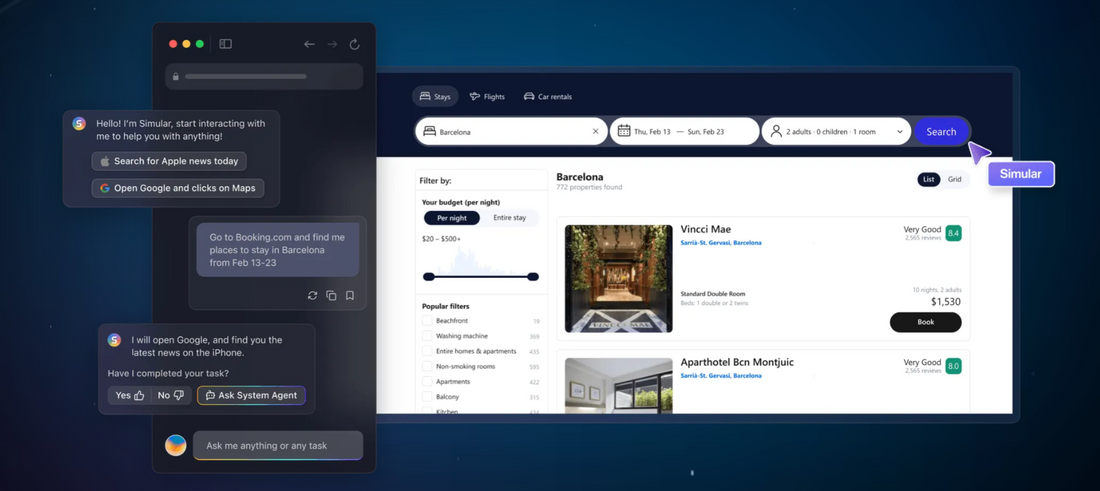Check the Washing machine filter
Screen dimensions: 1100x491
427,336
